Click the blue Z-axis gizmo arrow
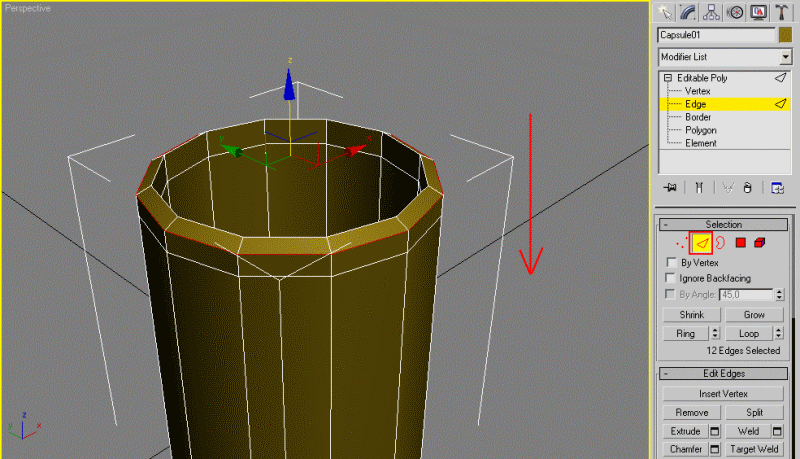 289,85
